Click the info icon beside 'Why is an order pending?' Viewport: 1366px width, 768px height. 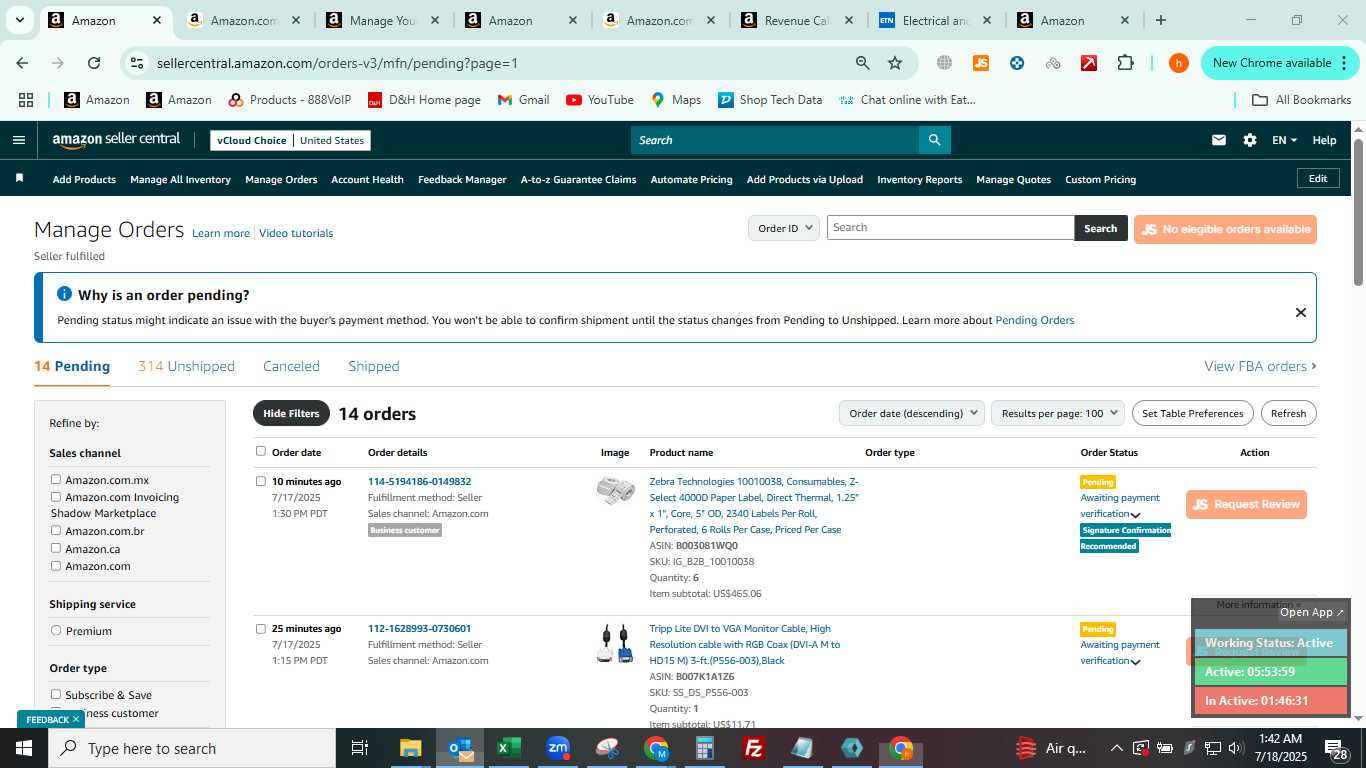(x=64, y=294)
